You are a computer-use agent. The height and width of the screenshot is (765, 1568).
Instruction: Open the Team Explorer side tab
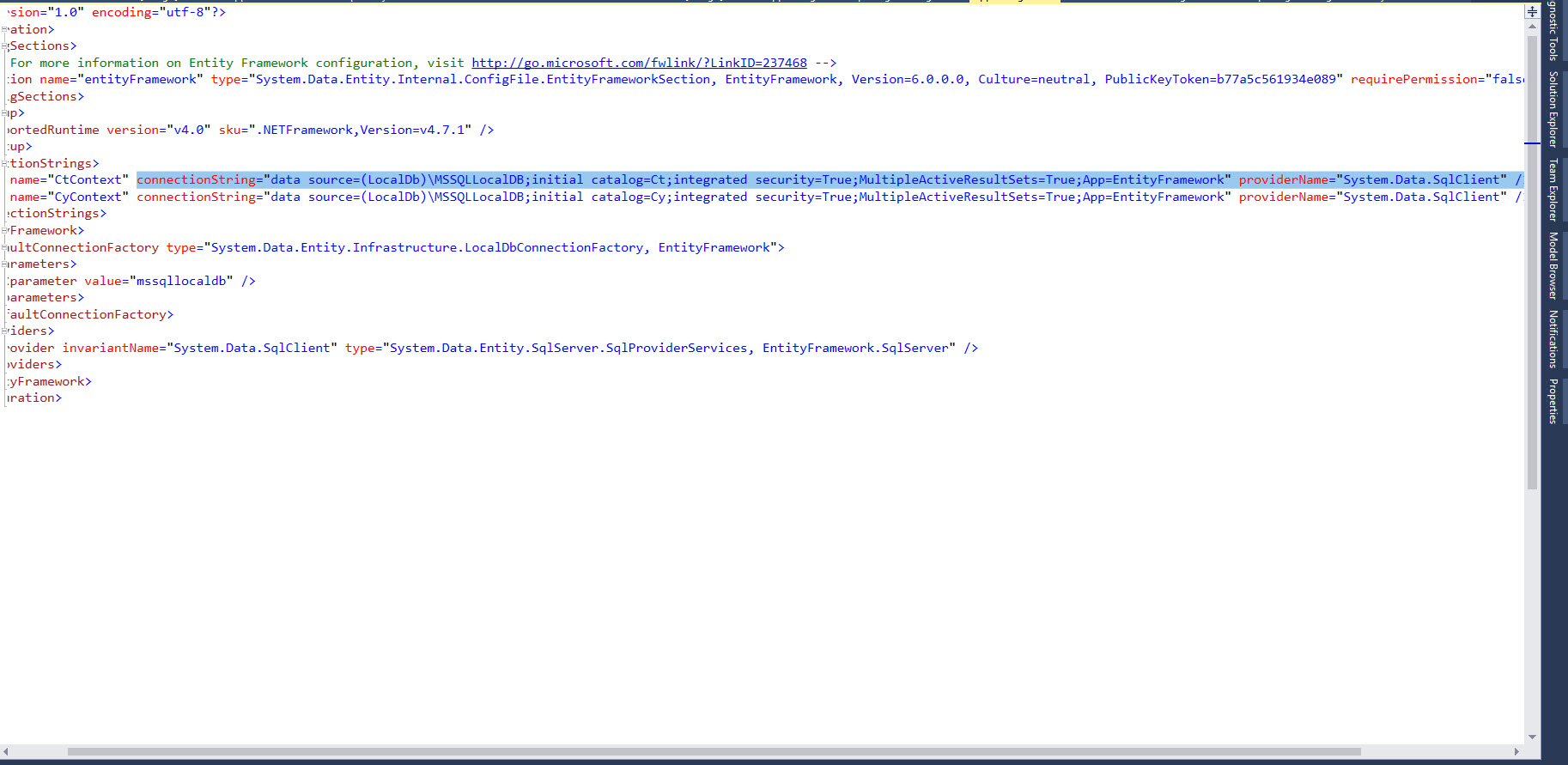1553,190
